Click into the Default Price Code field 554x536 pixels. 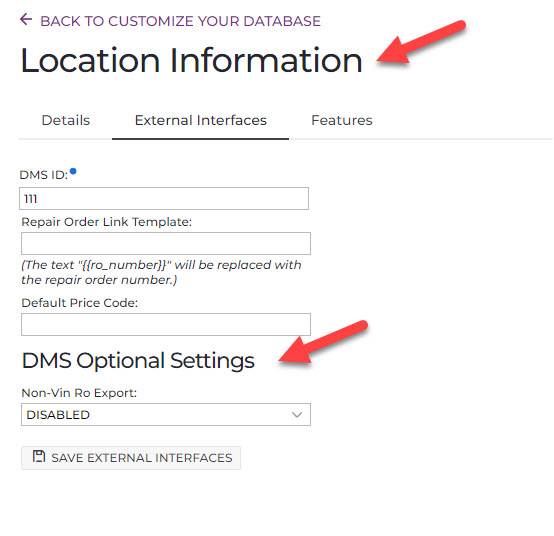coord(166,324)
